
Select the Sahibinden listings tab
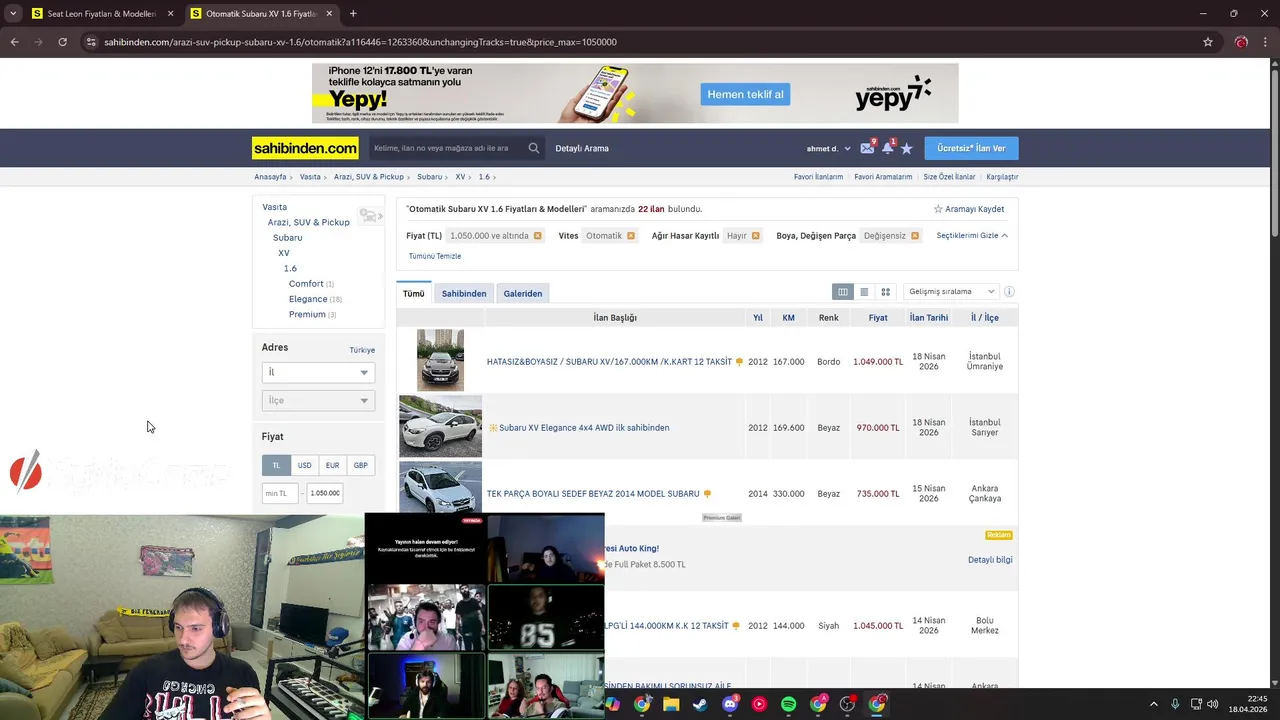click(x=464, y=293)
